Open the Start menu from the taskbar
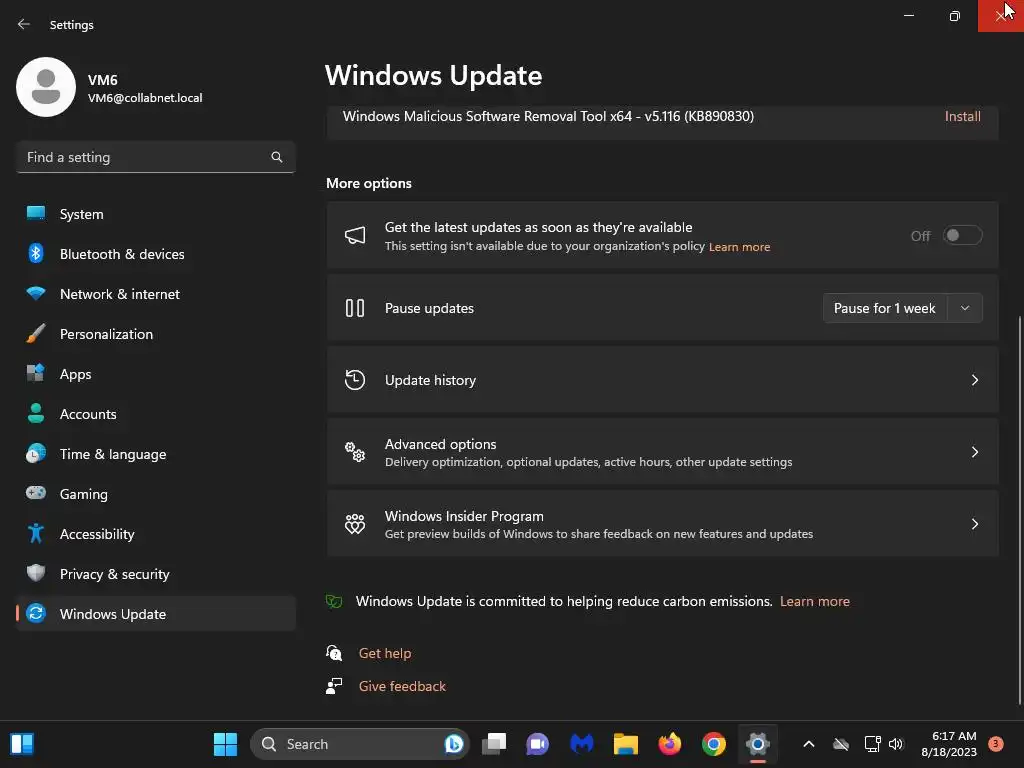This screenshot has height=768, width=1024. click(225, 744)
